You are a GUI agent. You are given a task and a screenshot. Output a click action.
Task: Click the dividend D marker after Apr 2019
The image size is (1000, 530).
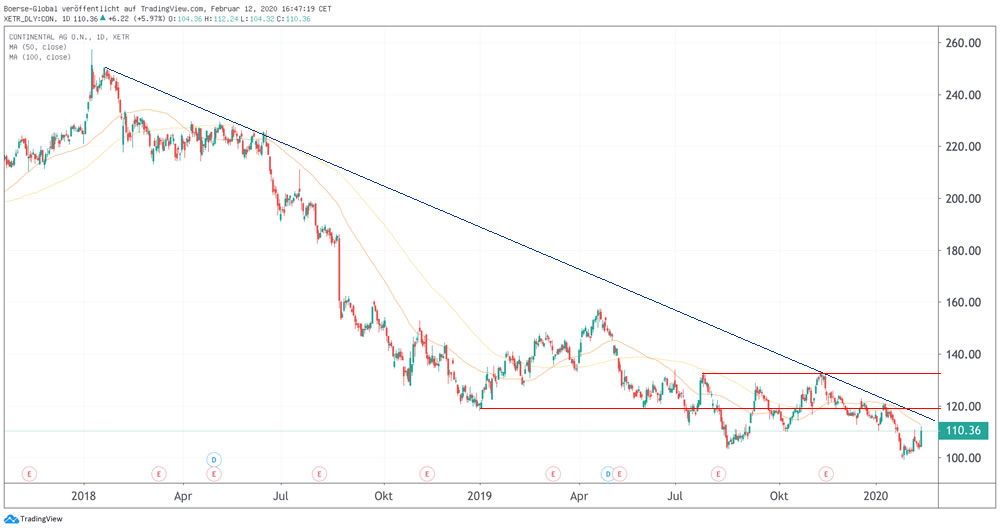[608, 474]
